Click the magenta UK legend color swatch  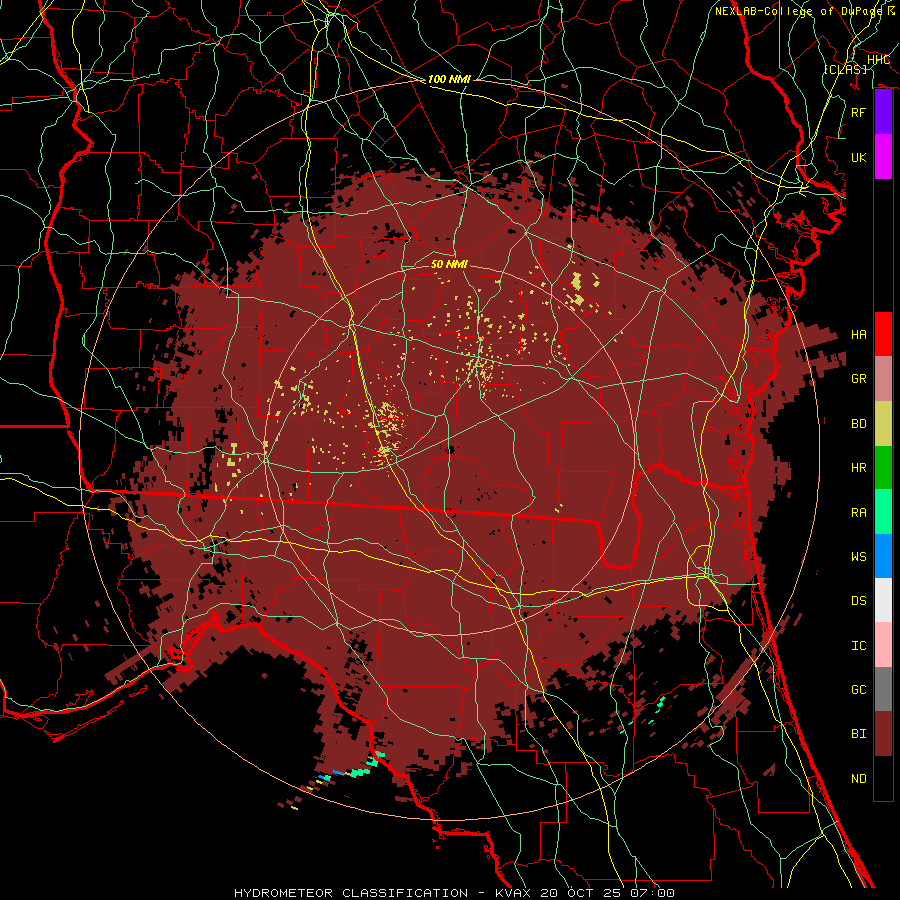pyautogui.click(x=883, y=157)
